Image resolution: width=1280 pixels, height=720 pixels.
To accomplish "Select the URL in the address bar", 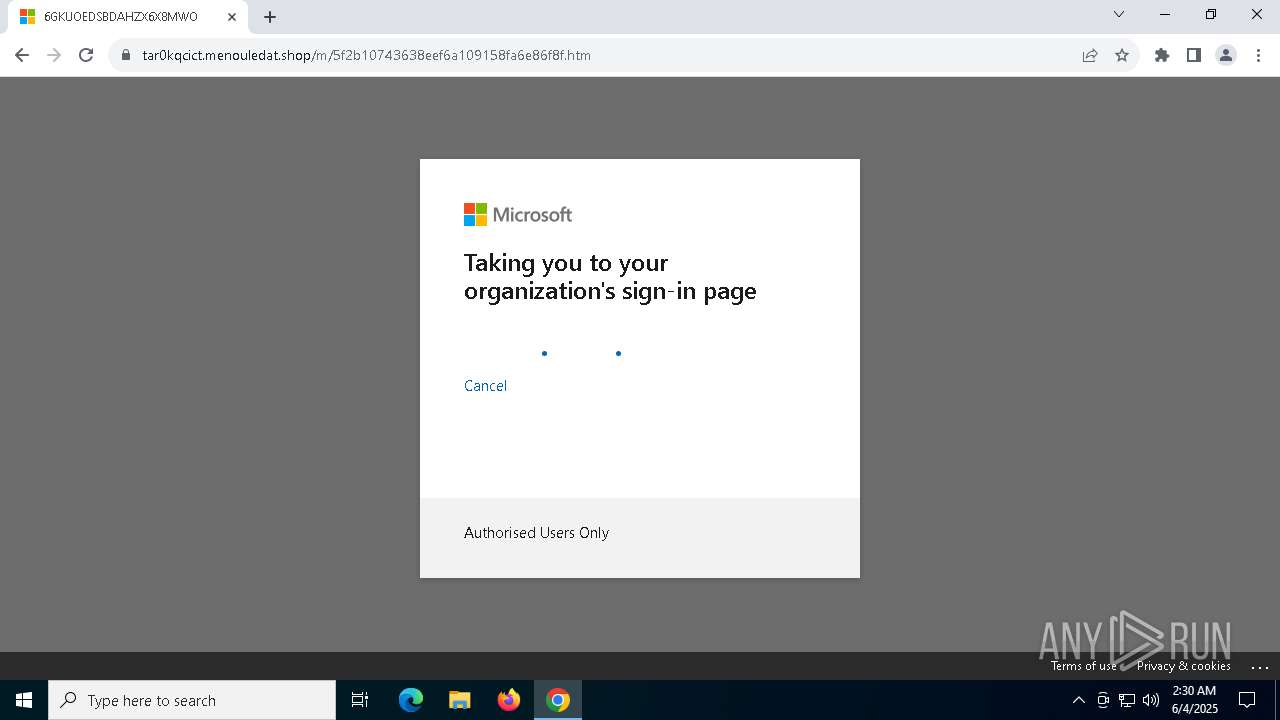I will click(x=367, y=55).
